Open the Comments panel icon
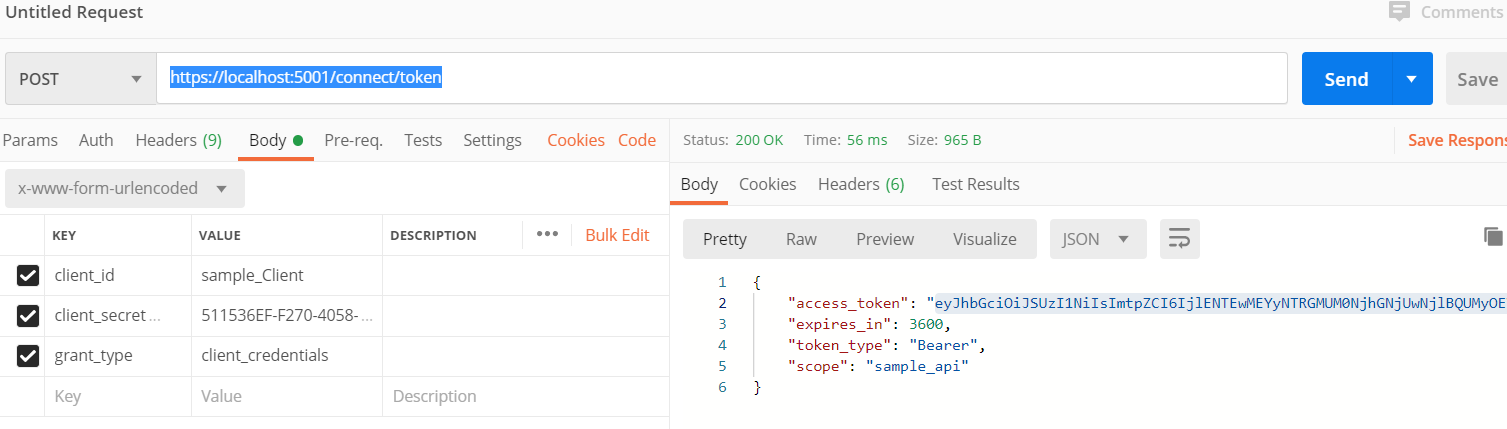 click(1399, 12)
